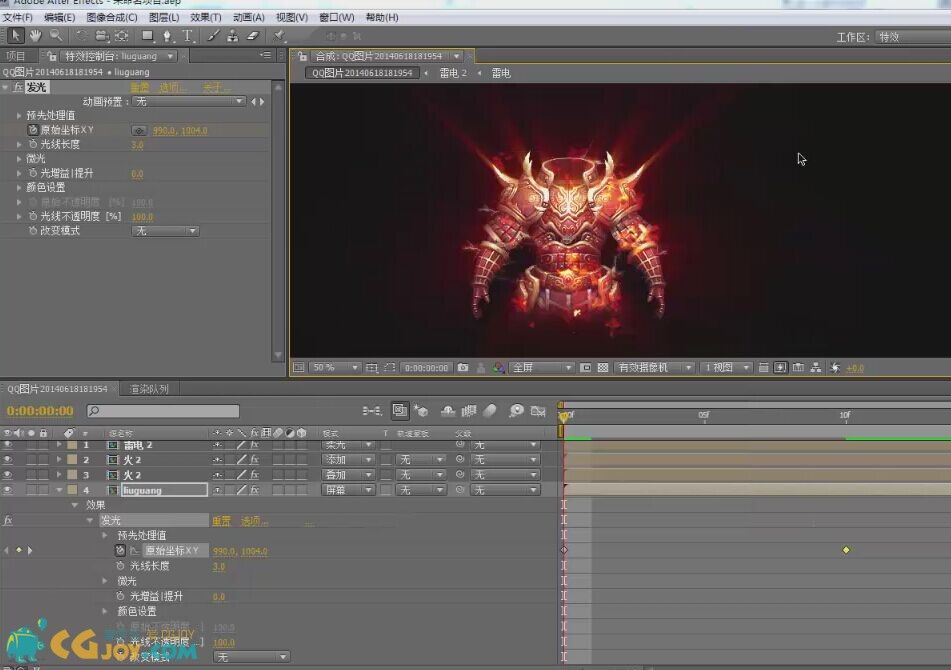Select the Unified Camera tool
951x670 pixels.
click(x=102, y=36)
